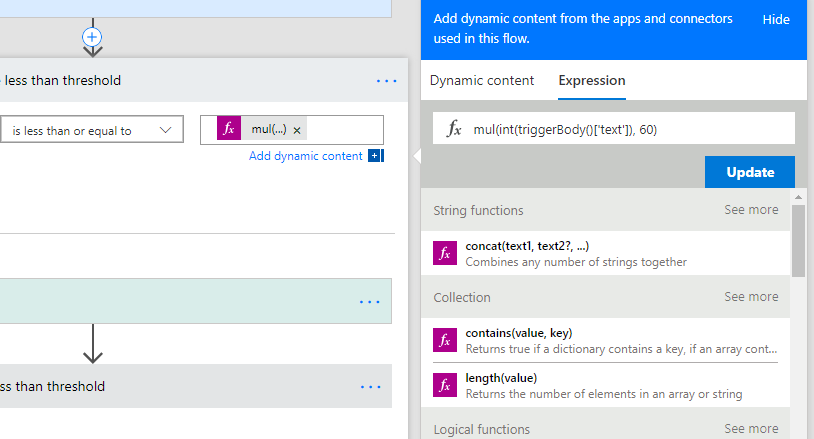Viewport: 814px width, 439px height.
Task: Switch to the Dynamic content tab
Action: [x=482, y=81]
